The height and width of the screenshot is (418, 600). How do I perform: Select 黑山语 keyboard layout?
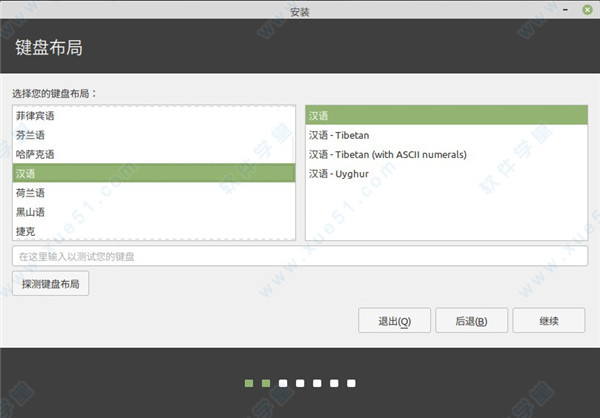click(x=30, y=212)
